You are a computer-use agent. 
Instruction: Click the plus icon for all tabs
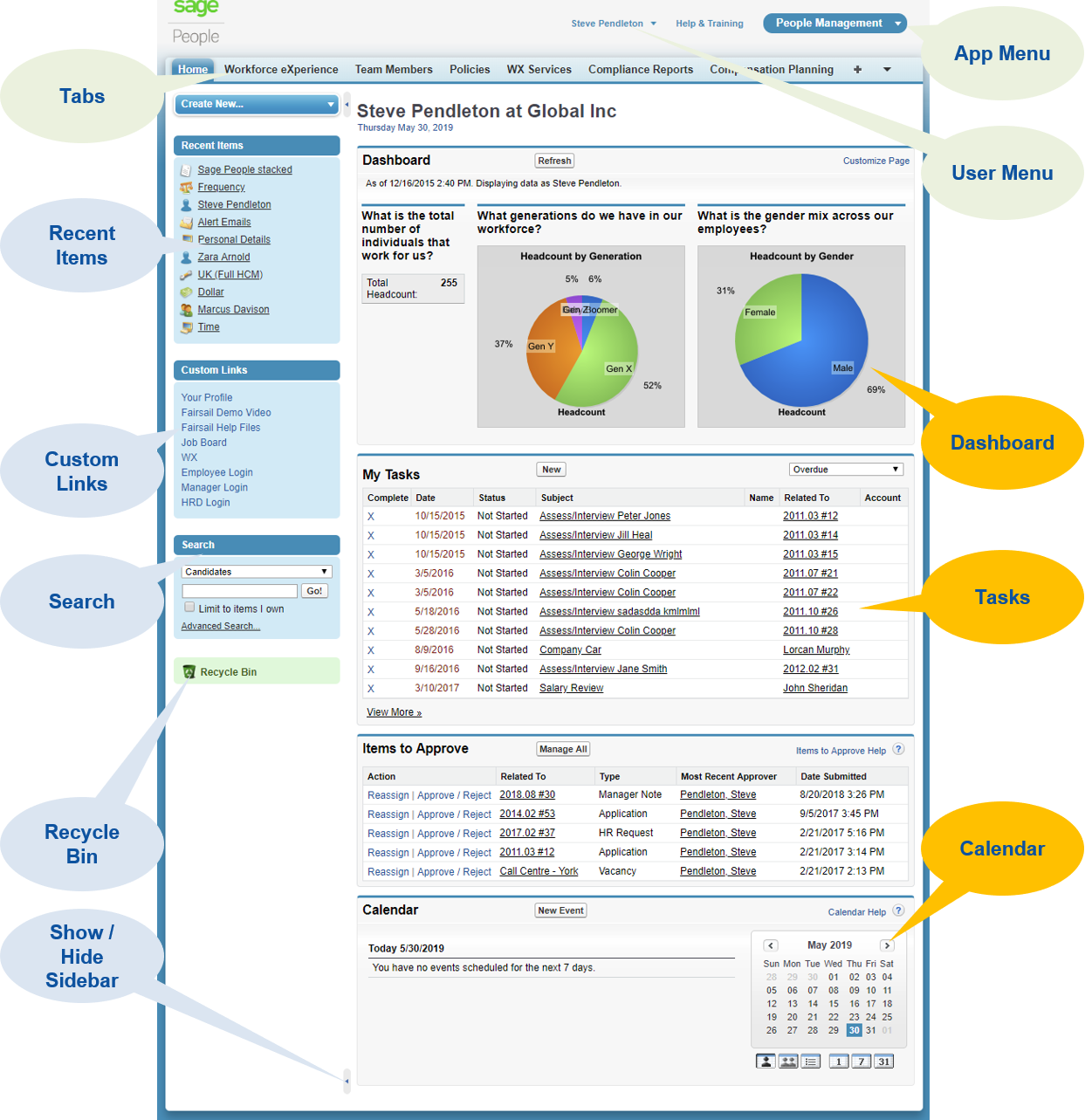point(857,70)
